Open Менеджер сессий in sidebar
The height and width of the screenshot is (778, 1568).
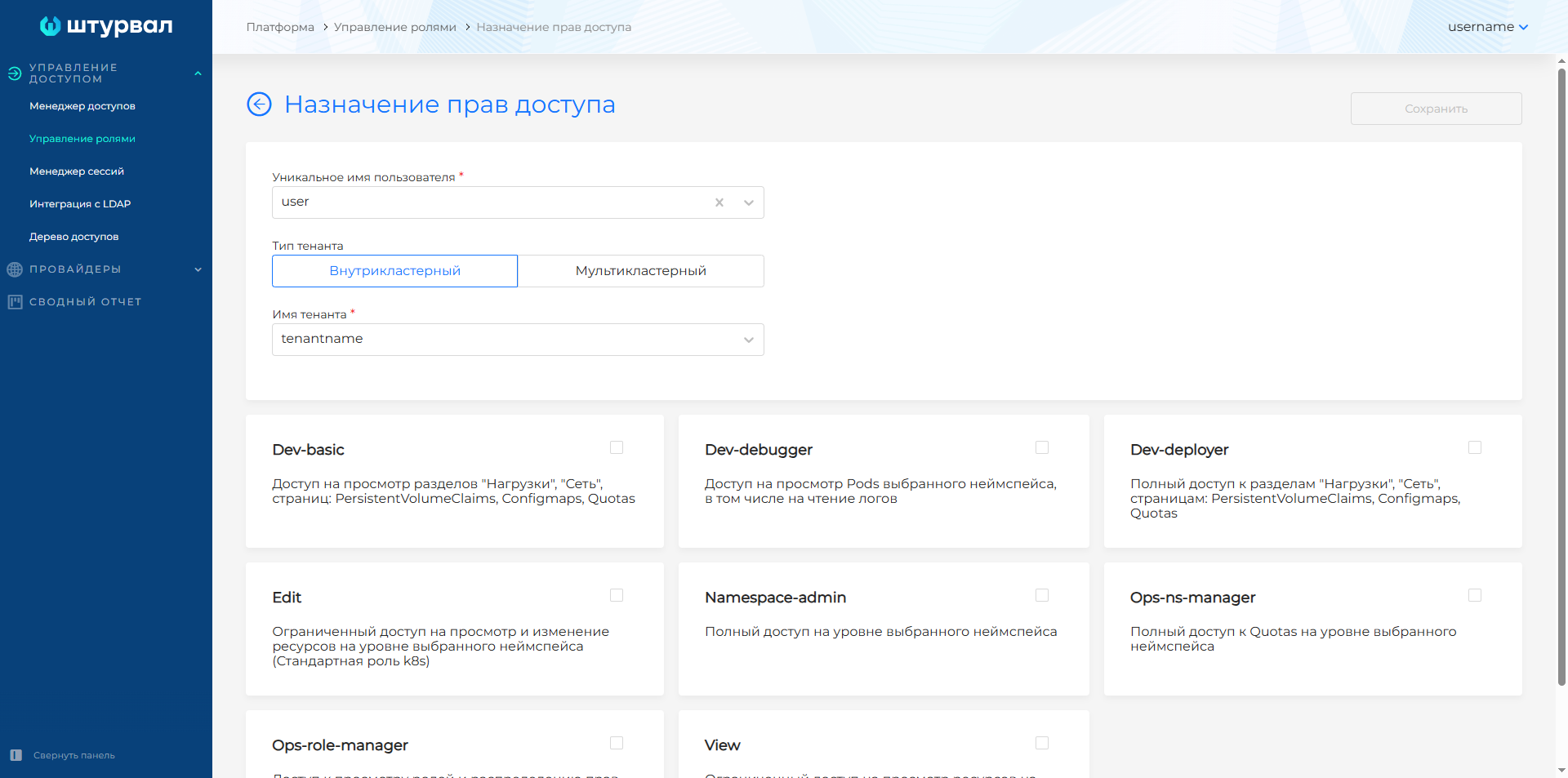(x=77, y=171)
